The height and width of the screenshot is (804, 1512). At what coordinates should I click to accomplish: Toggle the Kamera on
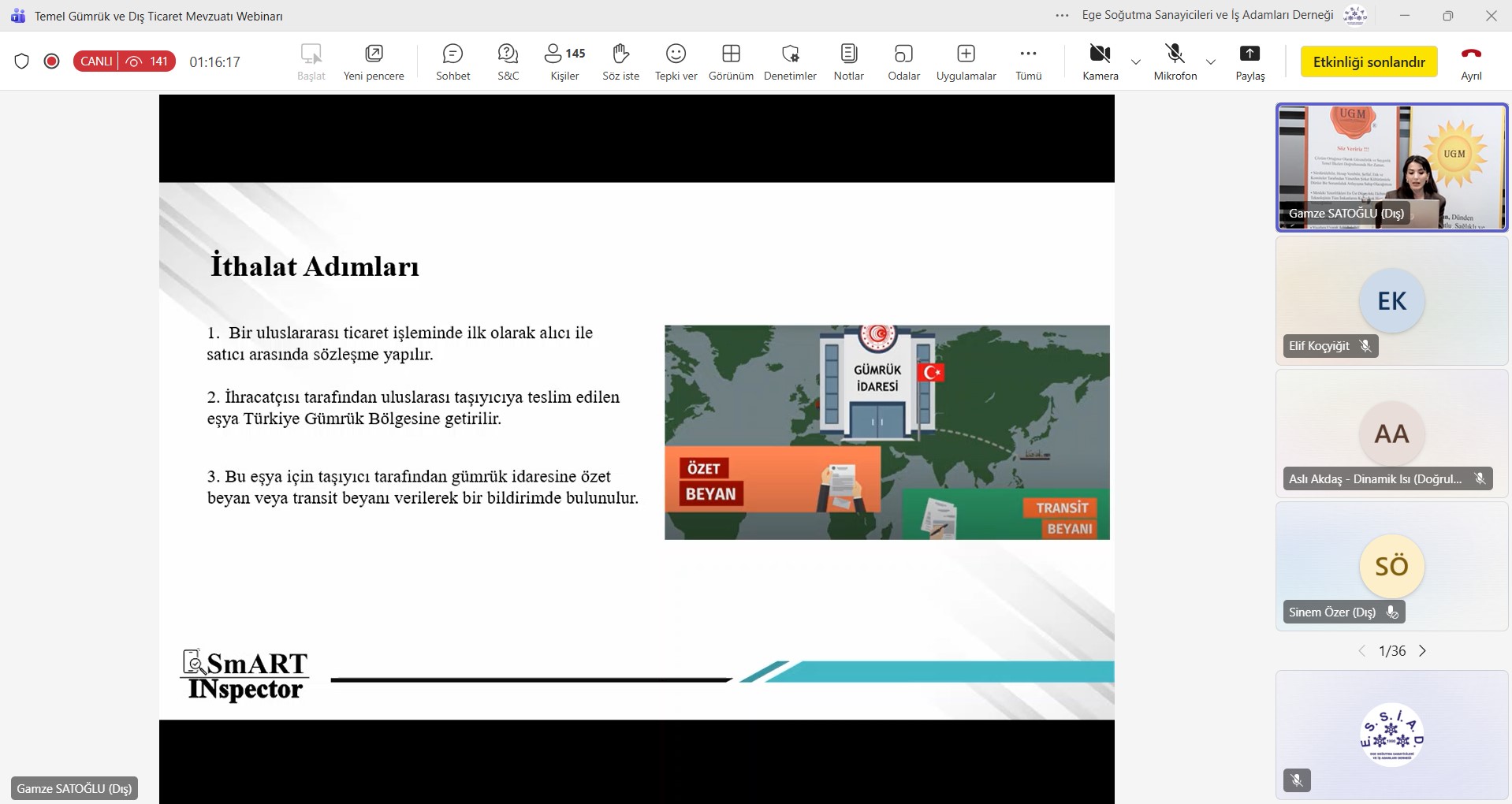[1100, 61]
